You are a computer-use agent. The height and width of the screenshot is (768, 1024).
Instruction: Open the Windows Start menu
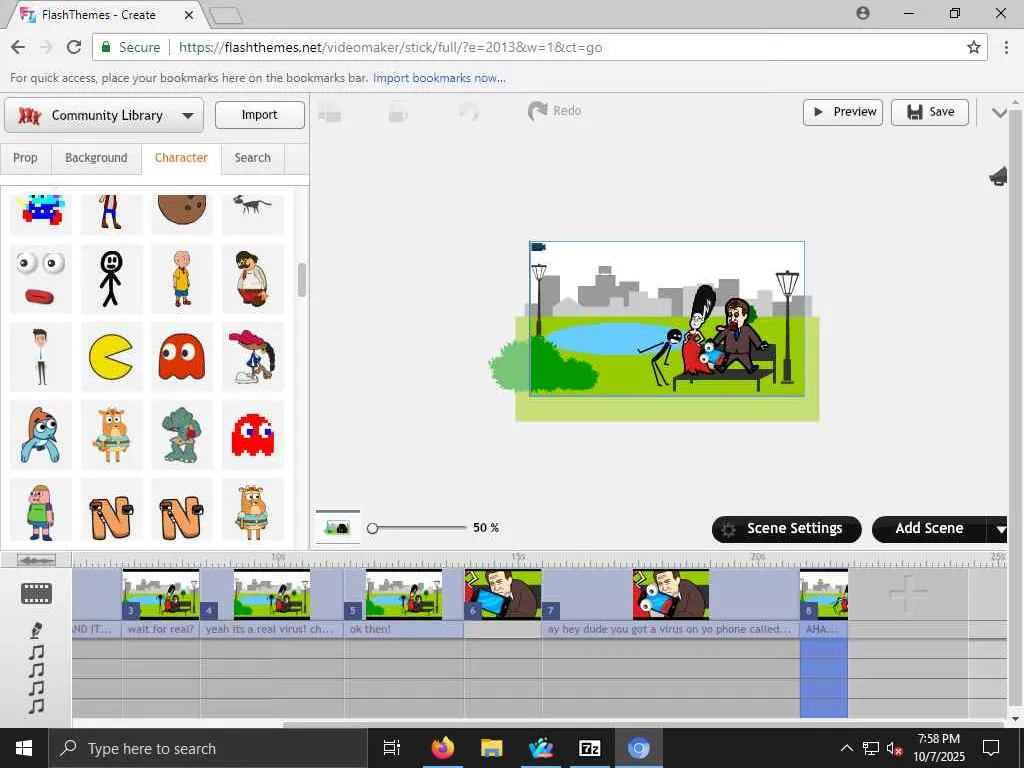point(24,748)
